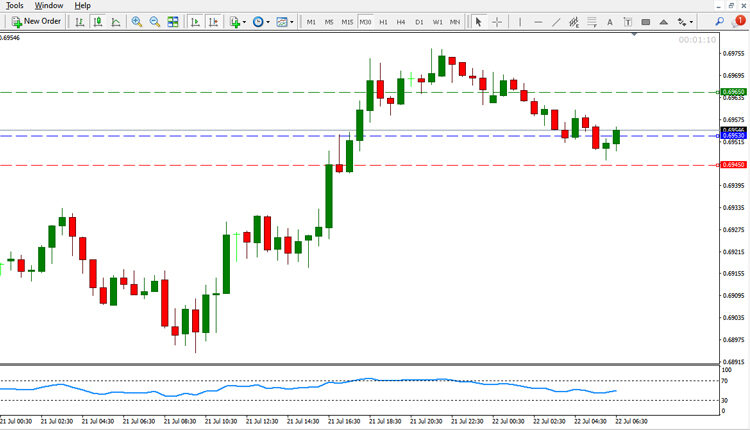Select the text tool marked A

pyautogui.click(x=610, y=22)
